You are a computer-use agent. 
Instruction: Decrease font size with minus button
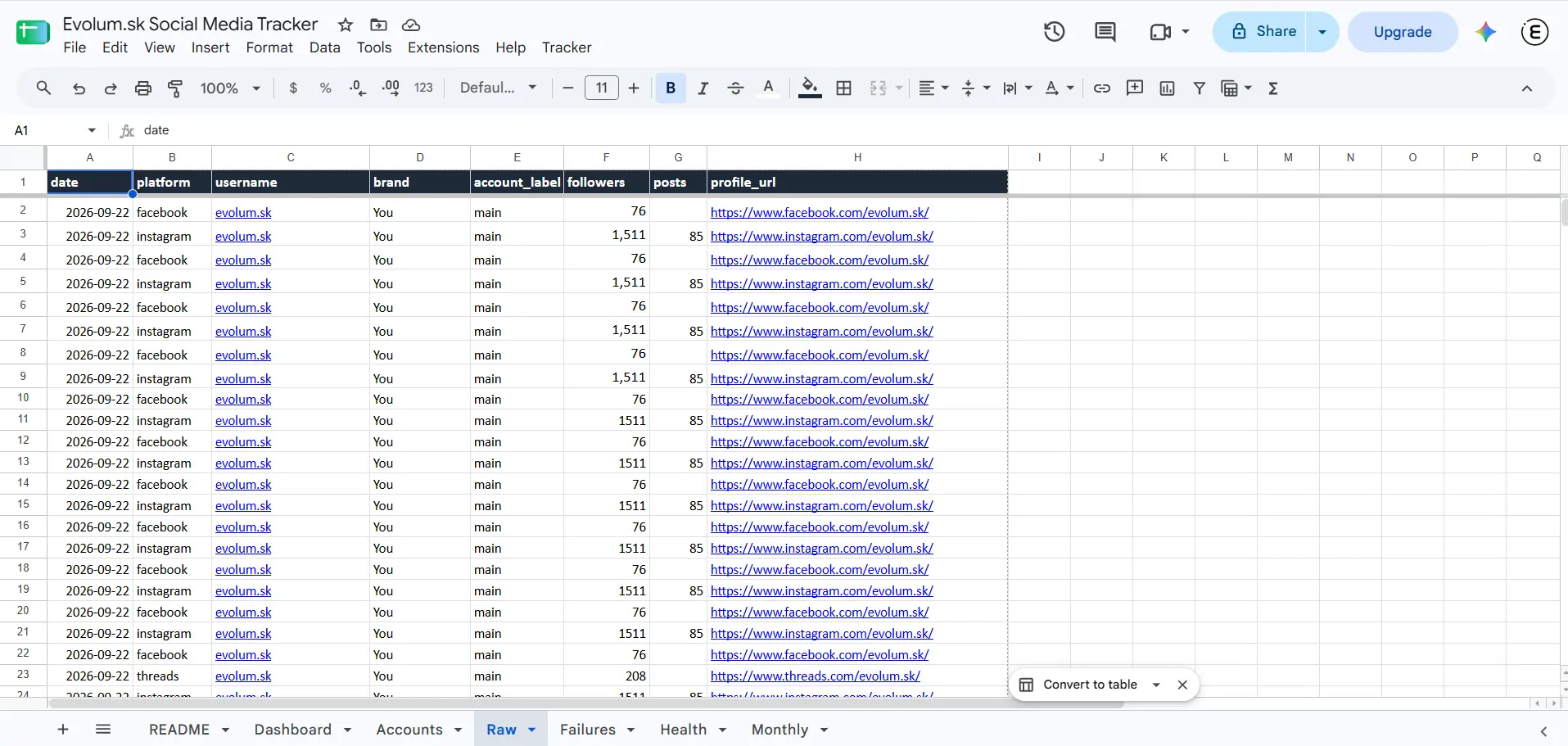tap(568, 88)
